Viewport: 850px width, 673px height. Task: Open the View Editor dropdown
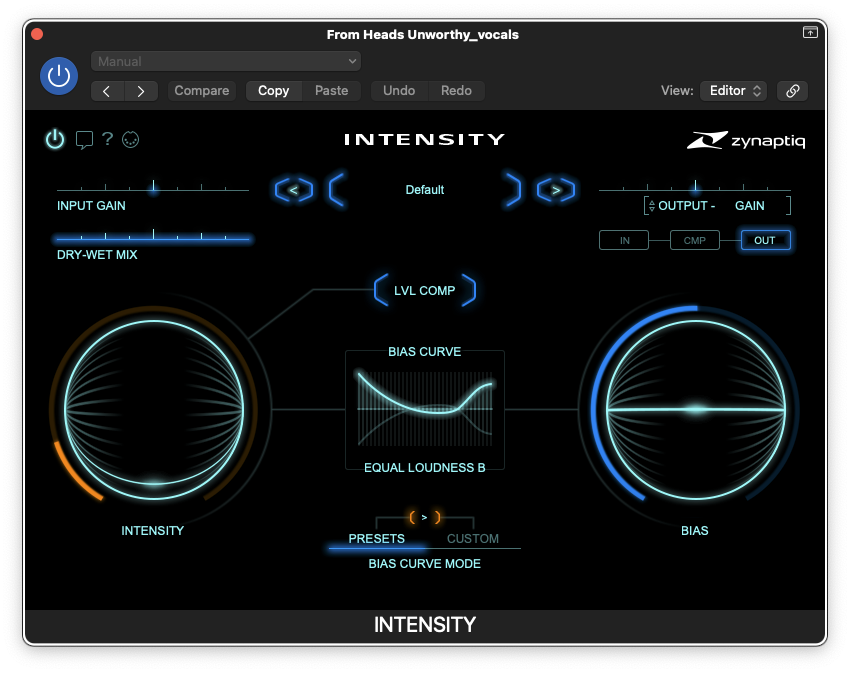[x=734, y=91]
